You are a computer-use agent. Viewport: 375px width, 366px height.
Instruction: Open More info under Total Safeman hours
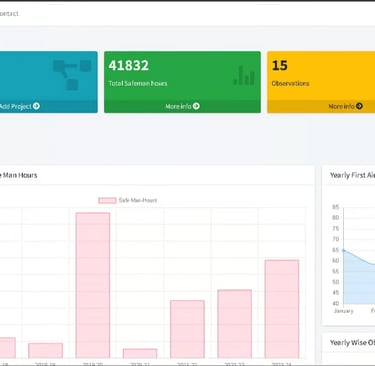(x=182, y=106)
